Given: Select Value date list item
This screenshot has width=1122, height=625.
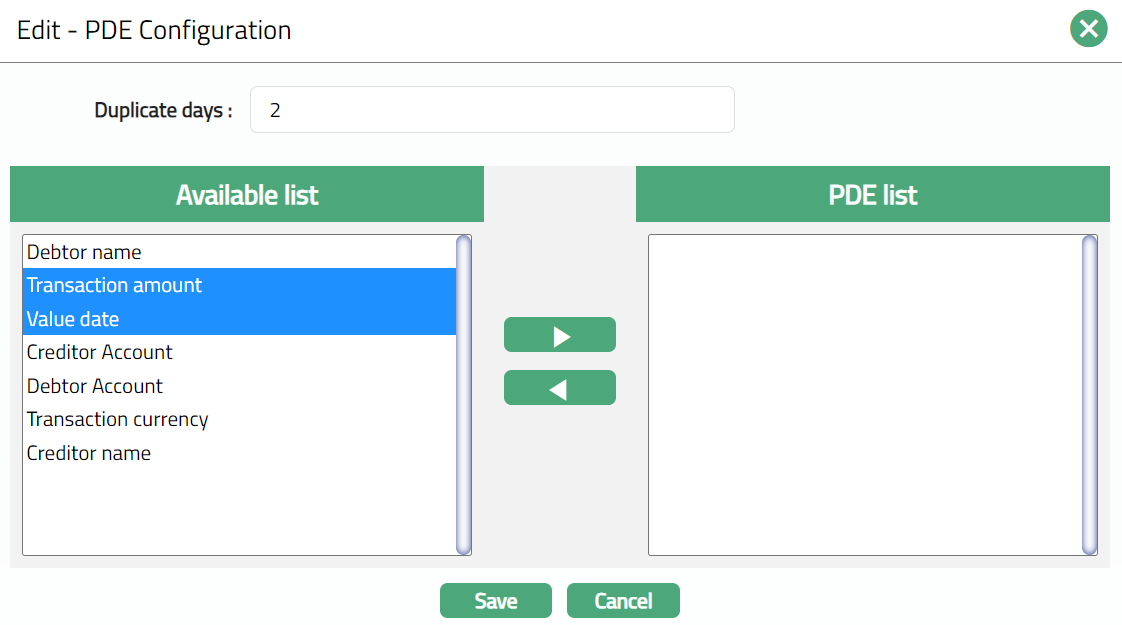Looking at the screenshot, I should (x=73, y=319).
